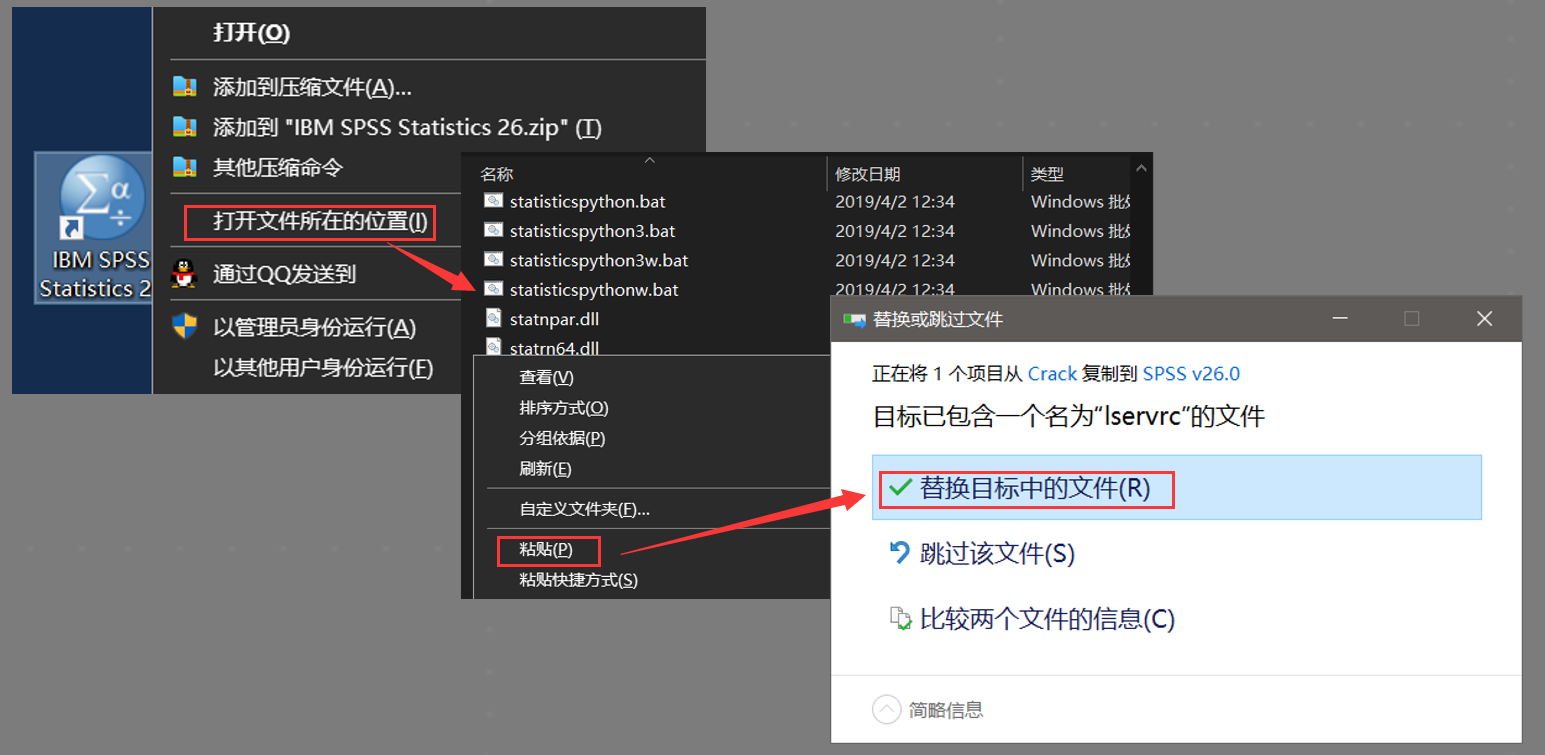Select the IBM SPSS Statistics desktop shortcut icon
The image size is (1545, 755).
pyautogui.click(x=95, y=228)
